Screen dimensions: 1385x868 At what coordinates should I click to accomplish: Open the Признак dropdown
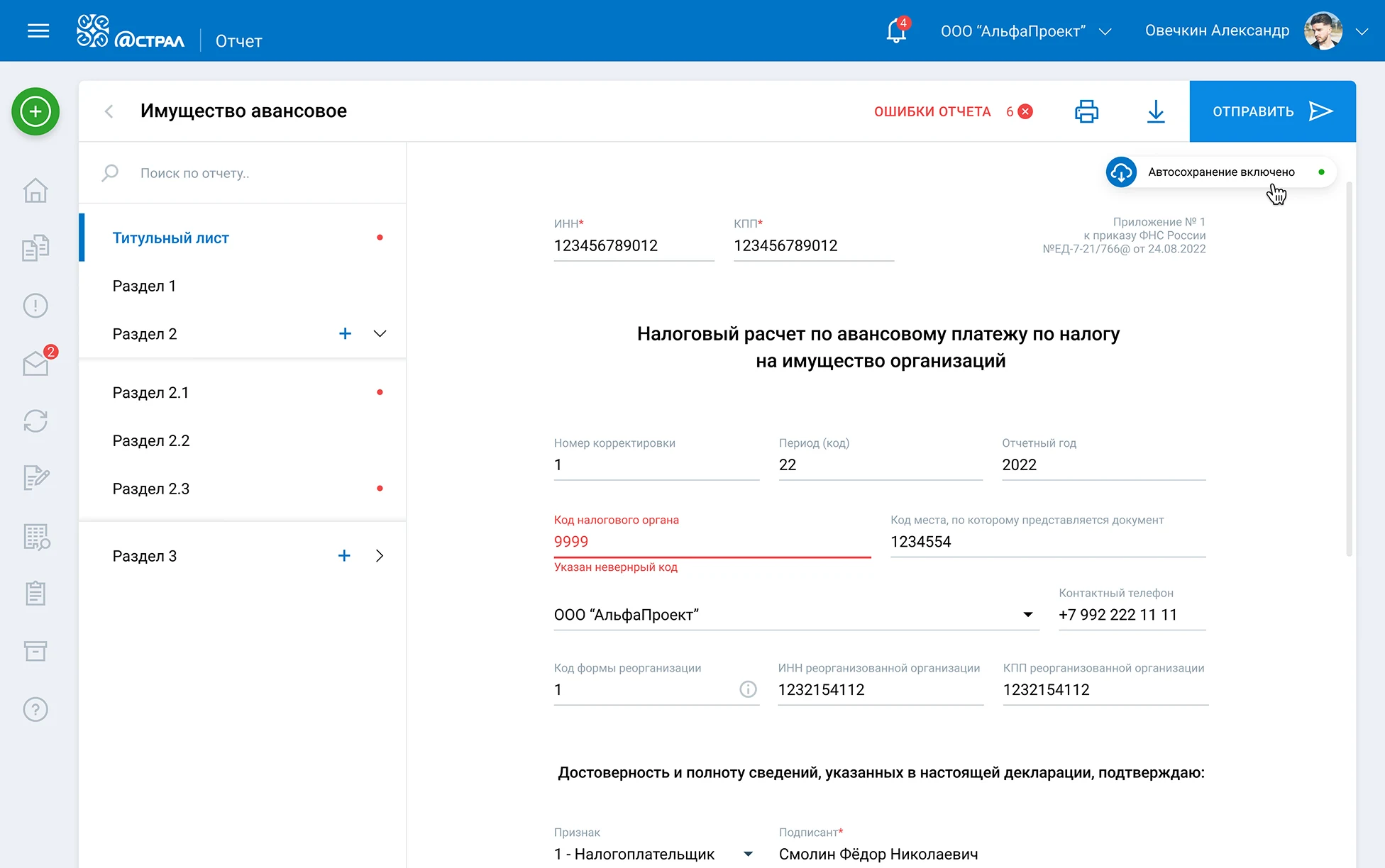point(653,854)
